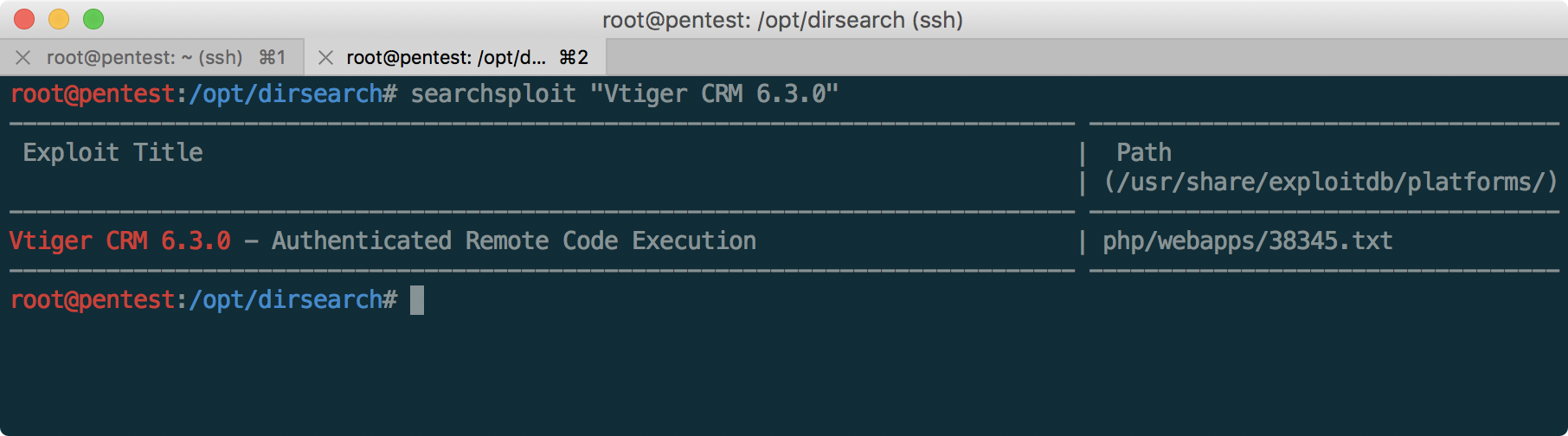The image size is (1568, 436).
Task: Click the Exploit Title column header
Action: tap(112, 153)
